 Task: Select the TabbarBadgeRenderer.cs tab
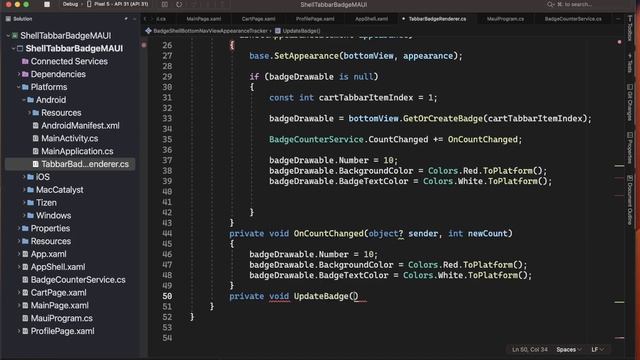[x=437, y=19]
